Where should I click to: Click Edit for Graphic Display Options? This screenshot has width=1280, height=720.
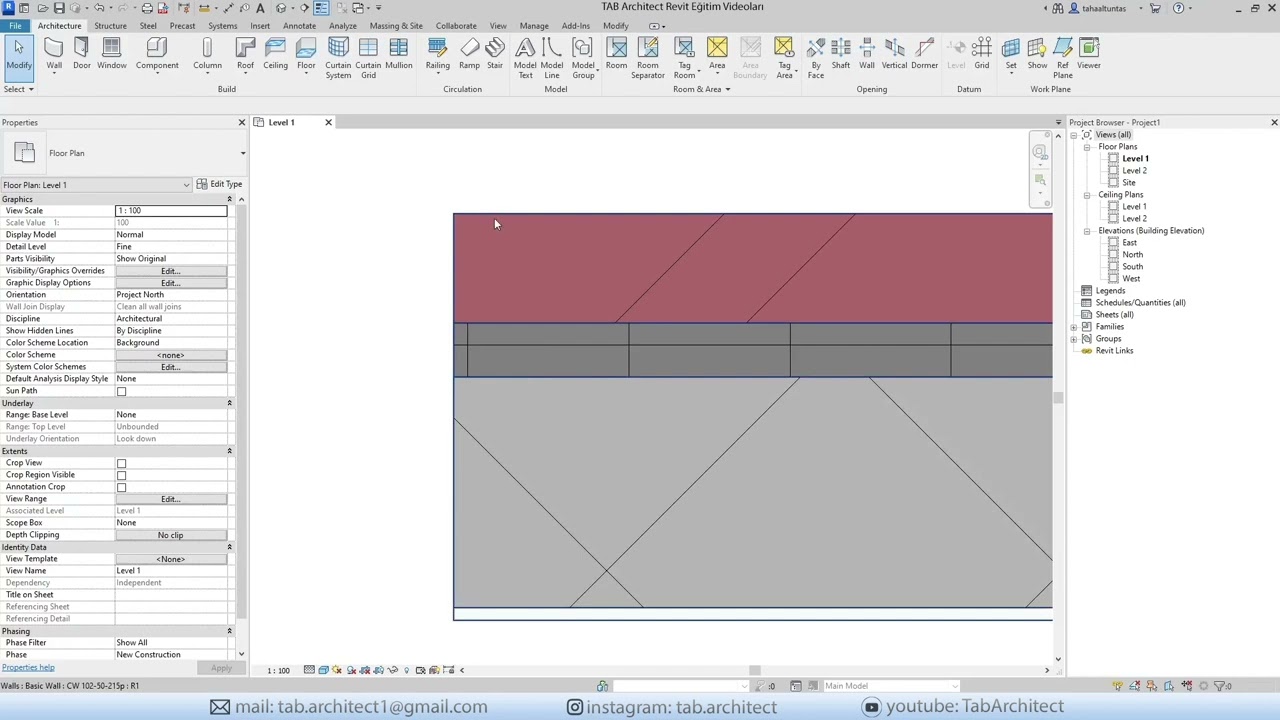(171, 283)
